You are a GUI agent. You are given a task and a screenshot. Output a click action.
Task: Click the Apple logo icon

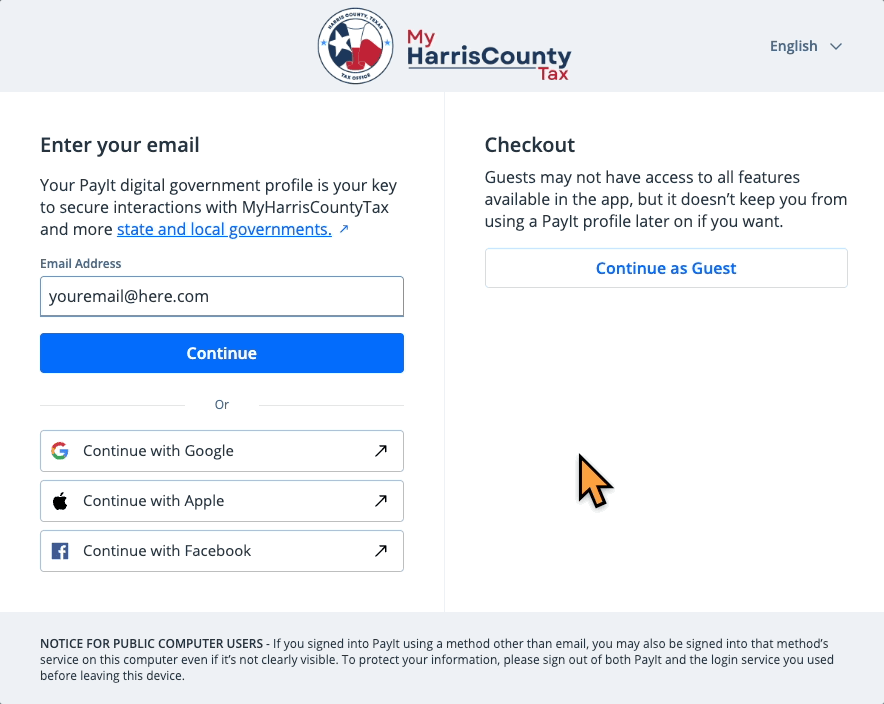pyautogui.click(x=60, y=501)
